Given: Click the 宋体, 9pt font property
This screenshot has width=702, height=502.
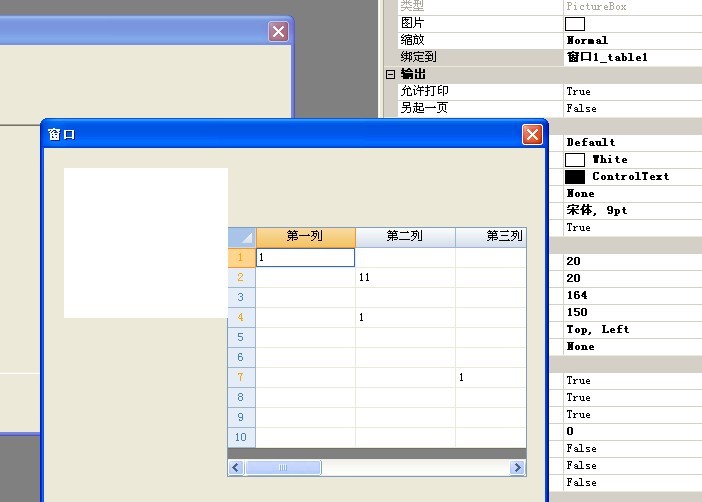Looking at the screenshot, I should point(632,210).
